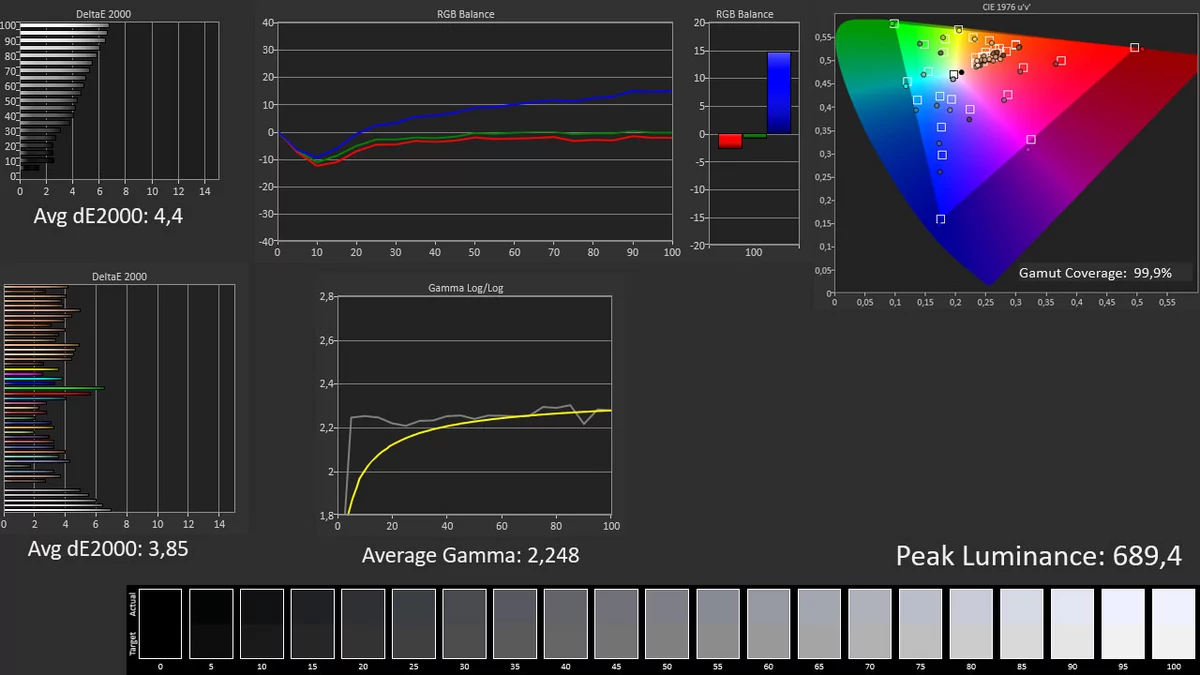
Task: Select the grayscale swatch labeled 85
Action: click(x=1021, y=623)
